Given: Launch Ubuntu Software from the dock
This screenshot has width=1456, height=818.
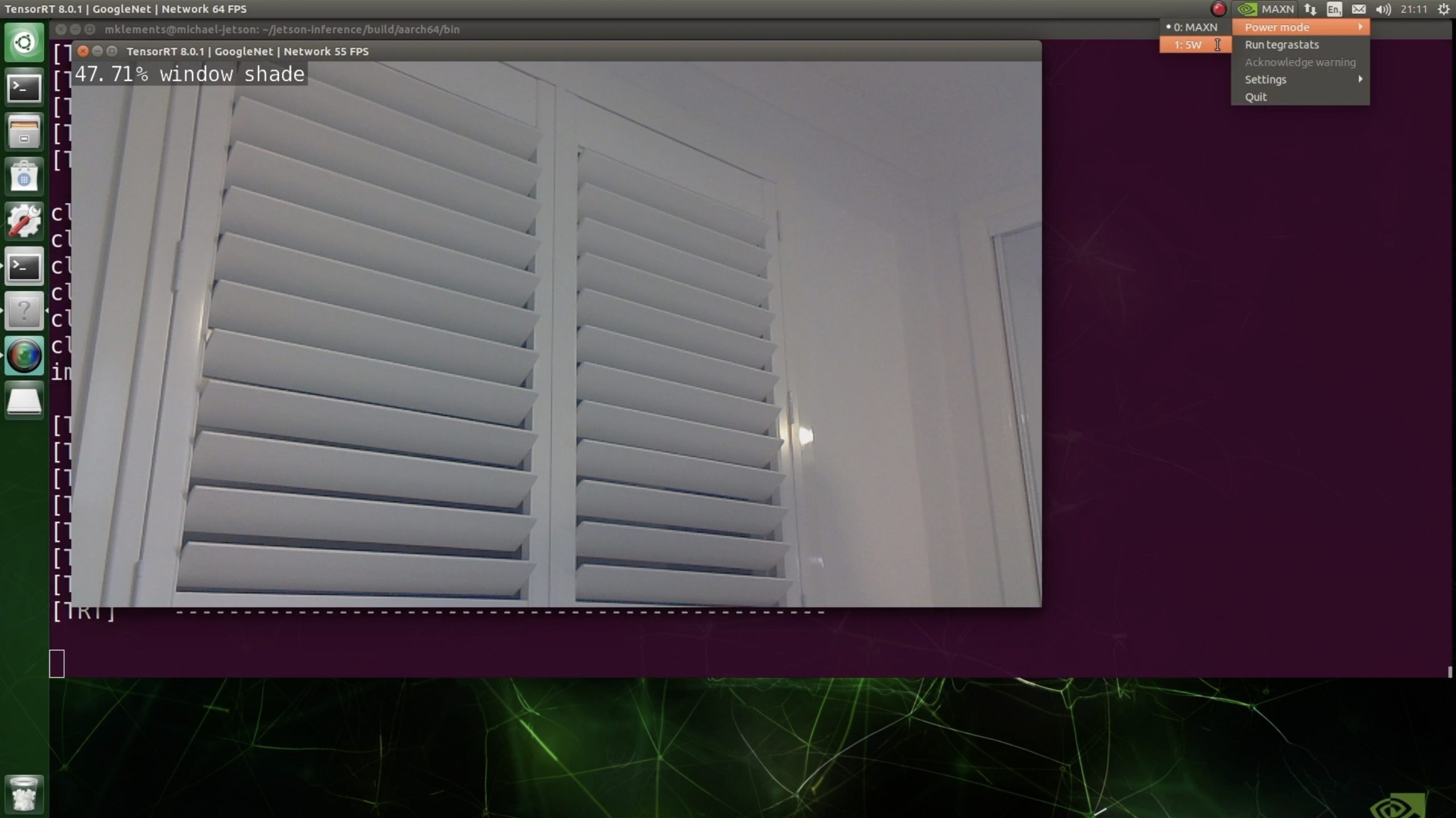Looking at the screenshot, I should 24,177.
